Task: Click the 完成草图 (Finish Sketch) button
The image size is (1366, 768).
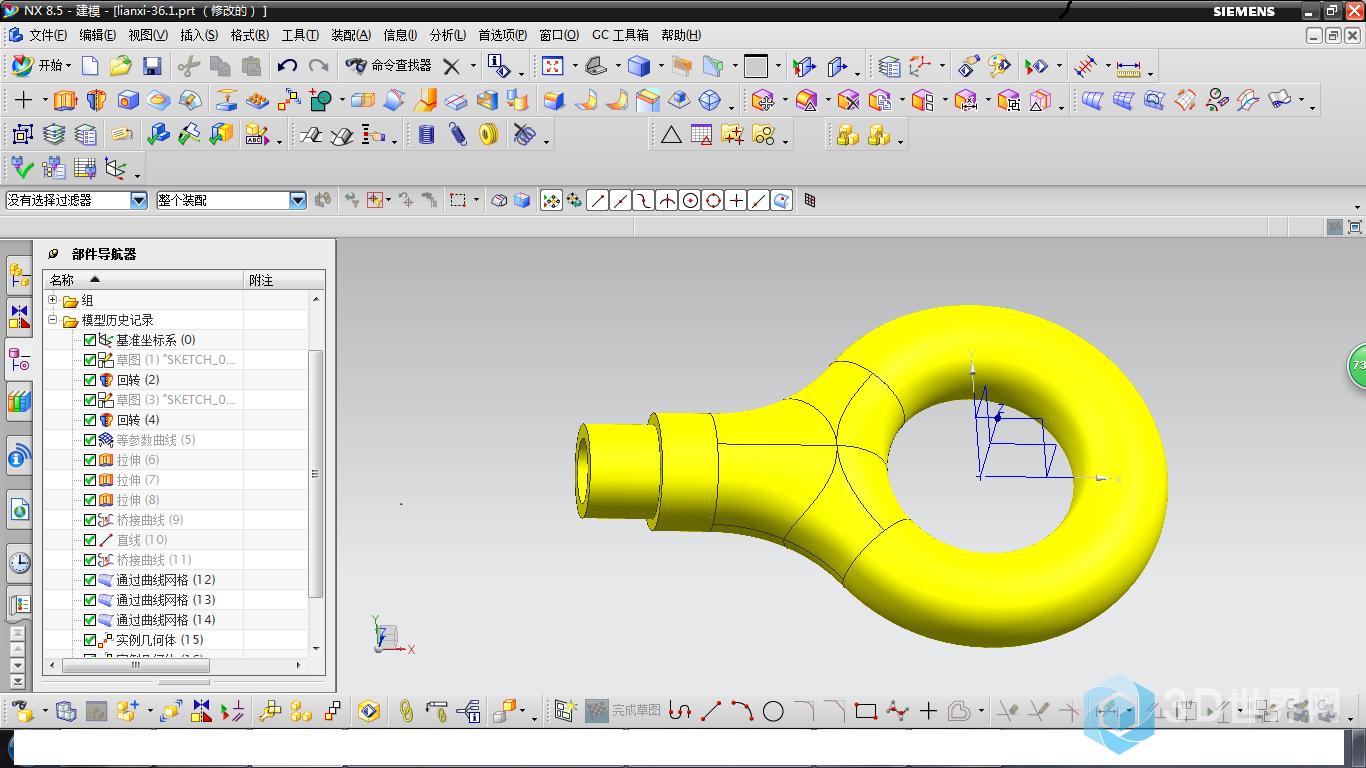Action: (x=623, y=711)
